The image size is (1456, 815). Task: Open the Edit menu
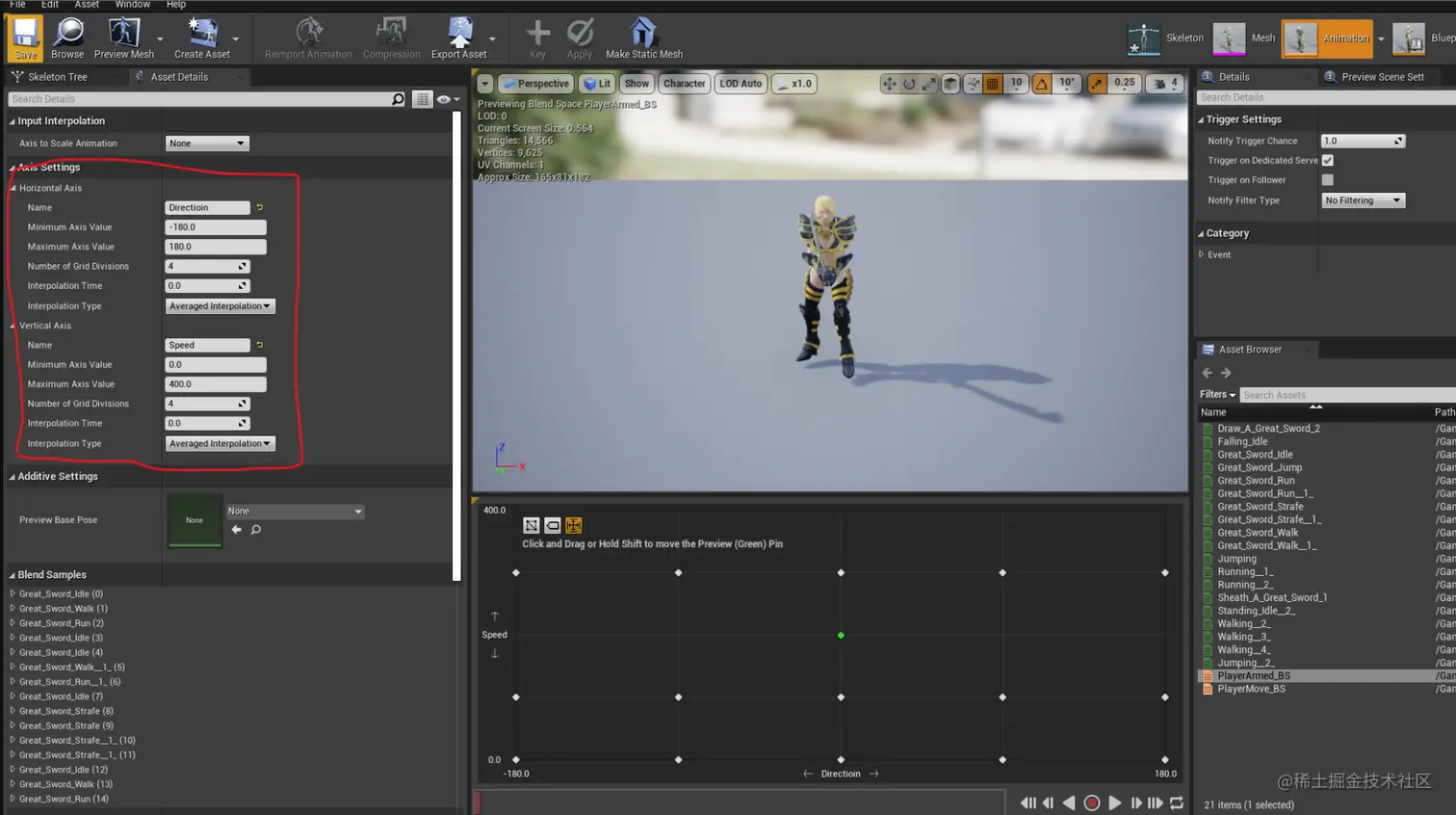50,5
